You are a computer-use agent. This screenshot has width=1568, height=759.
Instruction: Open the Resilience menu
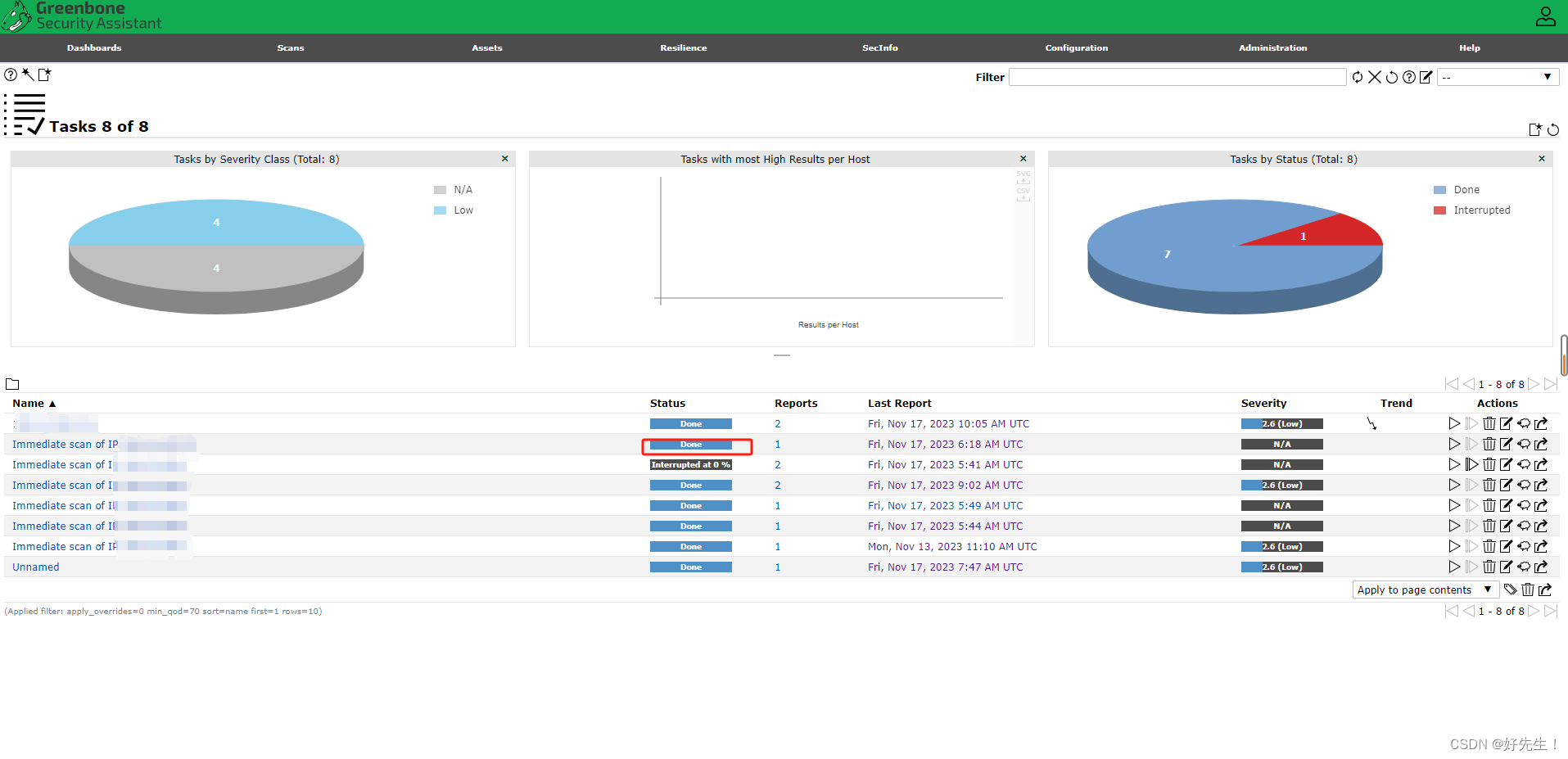tap(684, 47)
